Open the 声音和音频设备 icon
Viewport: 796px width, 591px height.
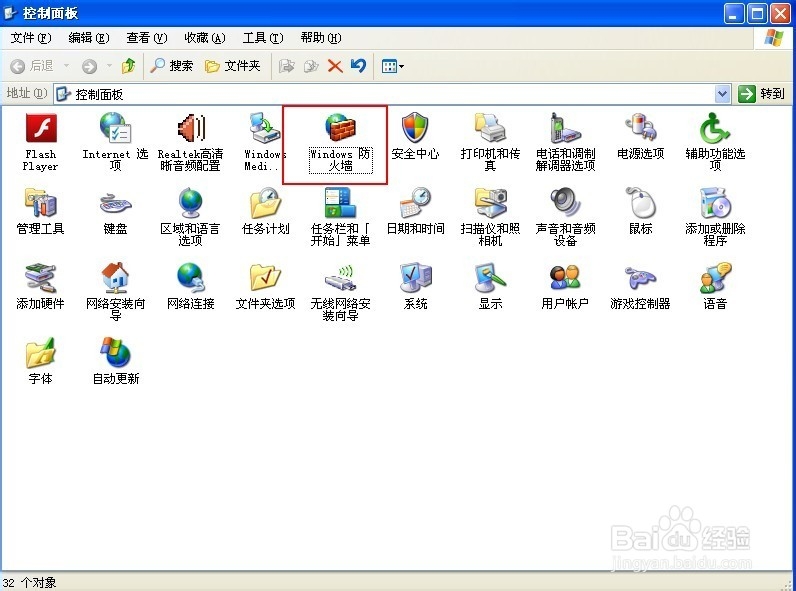point(565,203)
